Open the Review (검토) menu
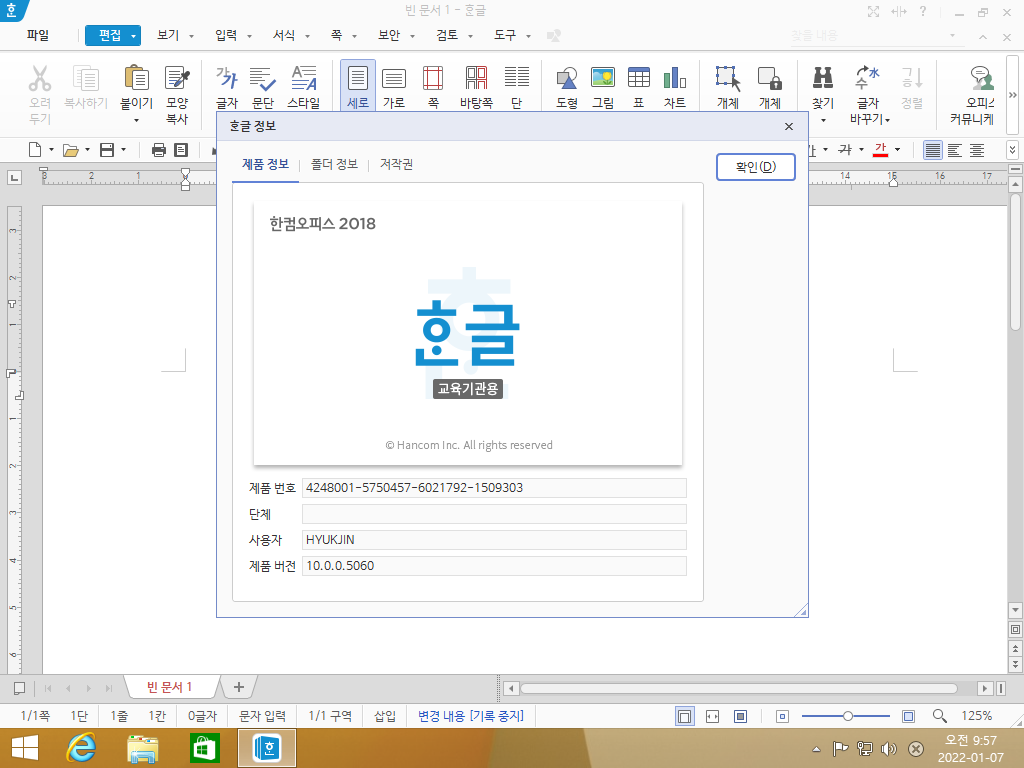Viewport: 1024px width, 768px height. pos(447,35)
